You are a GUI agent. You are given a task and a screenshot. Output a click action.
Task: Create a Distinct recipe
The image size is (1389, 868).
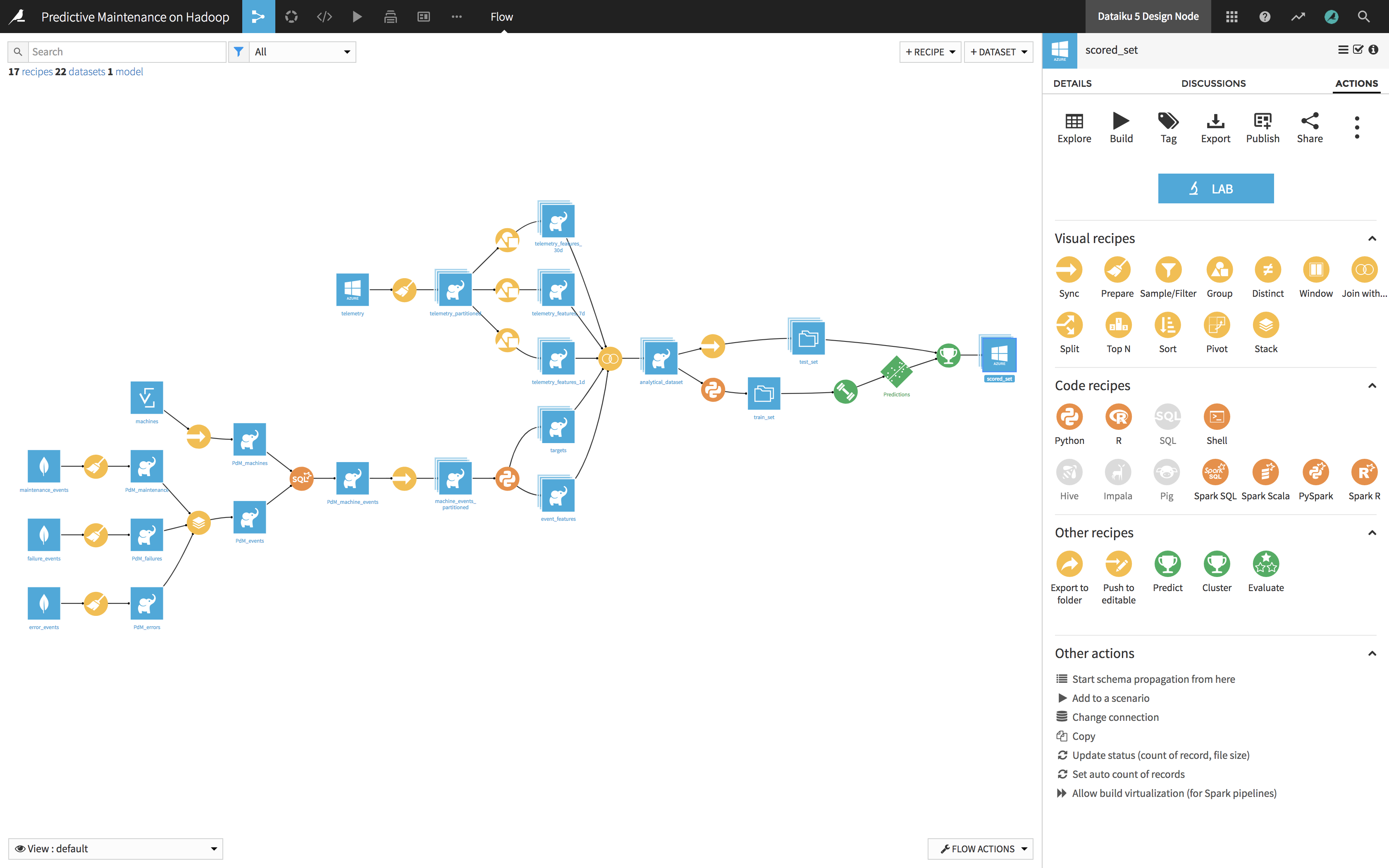tap(1267, 270)
